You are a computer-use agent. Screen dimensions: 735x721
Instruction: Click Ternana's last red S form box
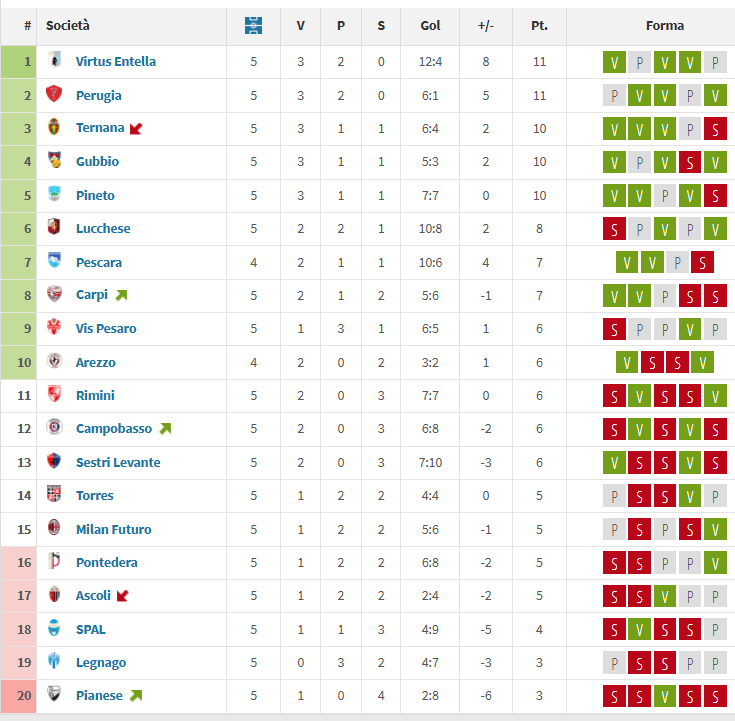(715, 128)
